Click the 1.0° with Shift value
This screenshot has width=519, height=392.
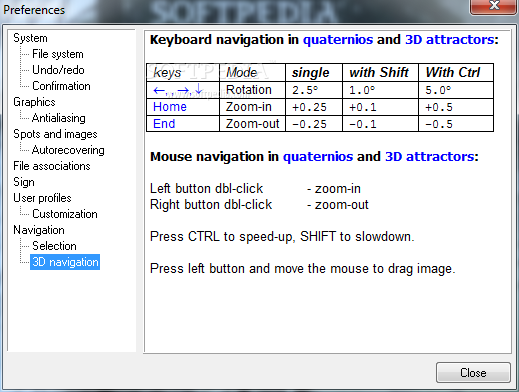380,90
